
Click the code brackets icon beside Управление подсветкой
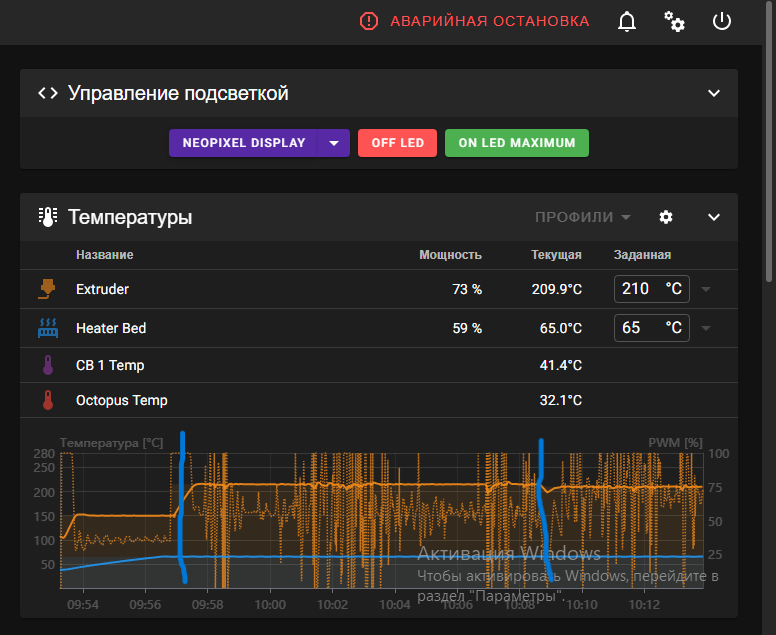pyautogui.click(x=48, y=93)
